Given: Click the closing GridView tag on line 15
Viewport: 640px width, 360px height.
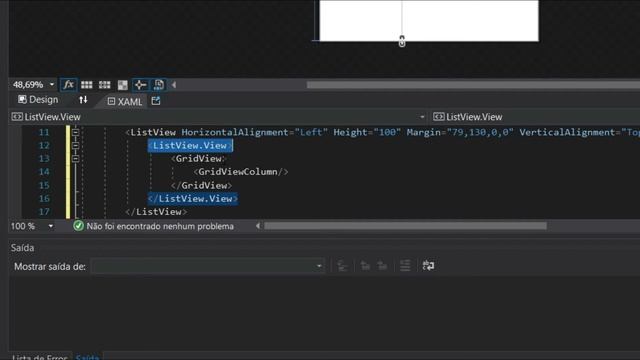Looking at the screenshot, I should (x=201, y=185).
